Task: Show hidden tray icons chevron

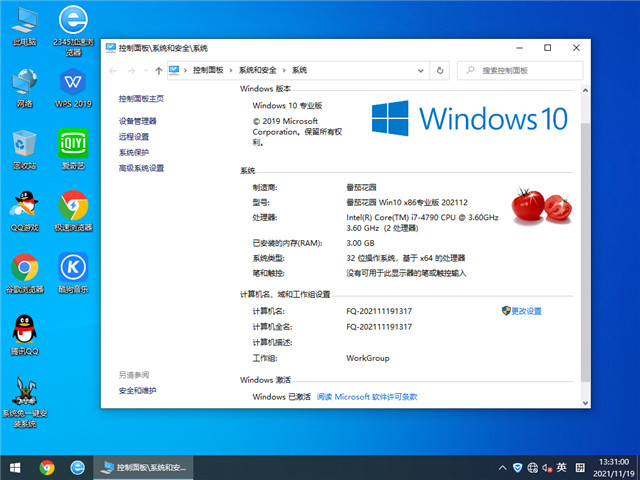Action: (503, 468)
